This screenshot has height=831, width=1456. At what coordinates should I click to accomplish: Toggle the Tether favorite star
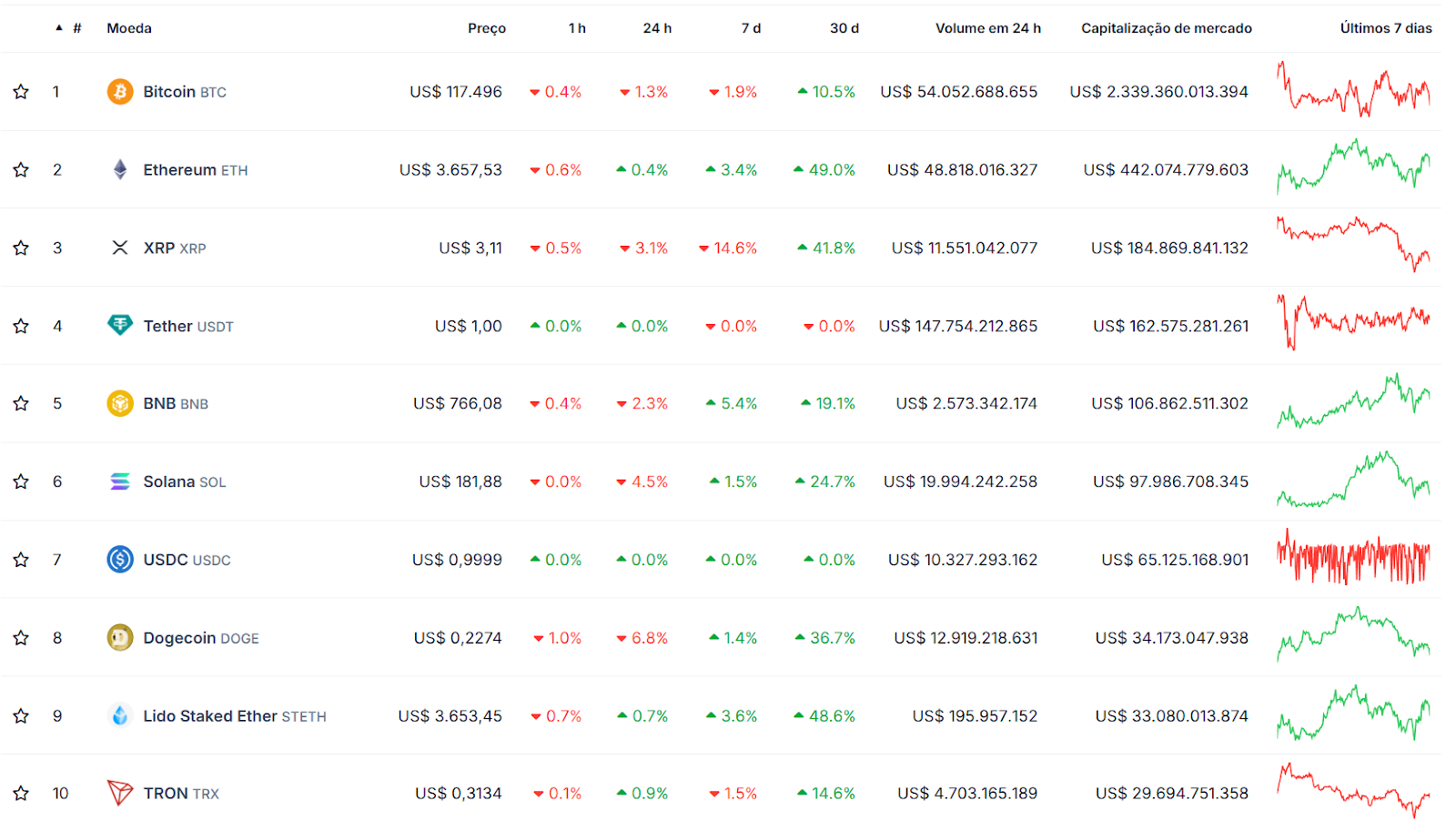tap(21, 326)
